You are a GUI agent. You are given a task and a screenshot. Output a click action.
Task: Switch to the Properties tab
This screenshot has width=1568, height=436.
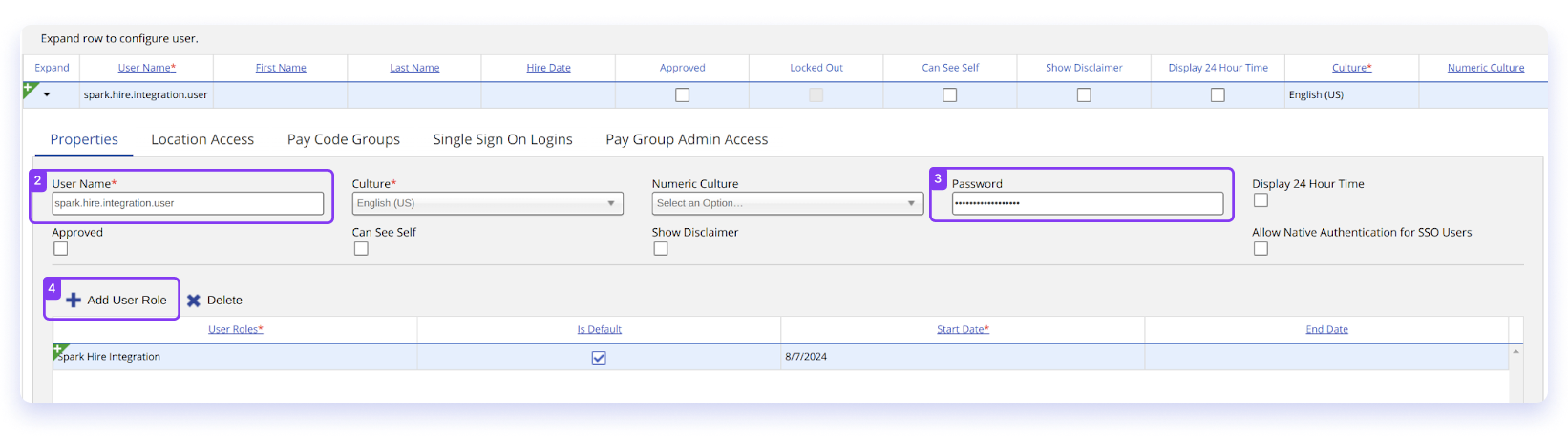click(84, 139)
